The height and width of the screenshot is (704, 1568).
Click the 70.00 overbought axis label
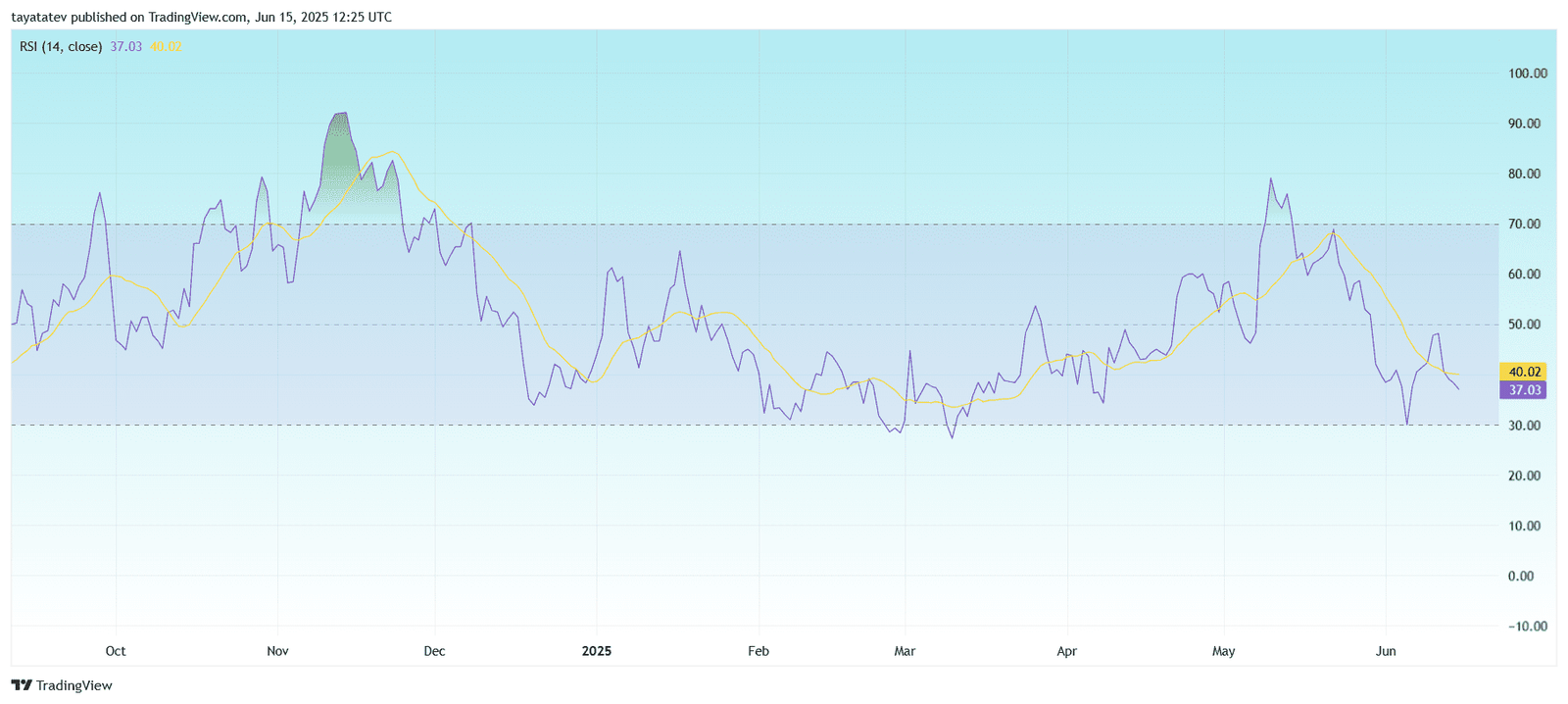point(1525,225)
